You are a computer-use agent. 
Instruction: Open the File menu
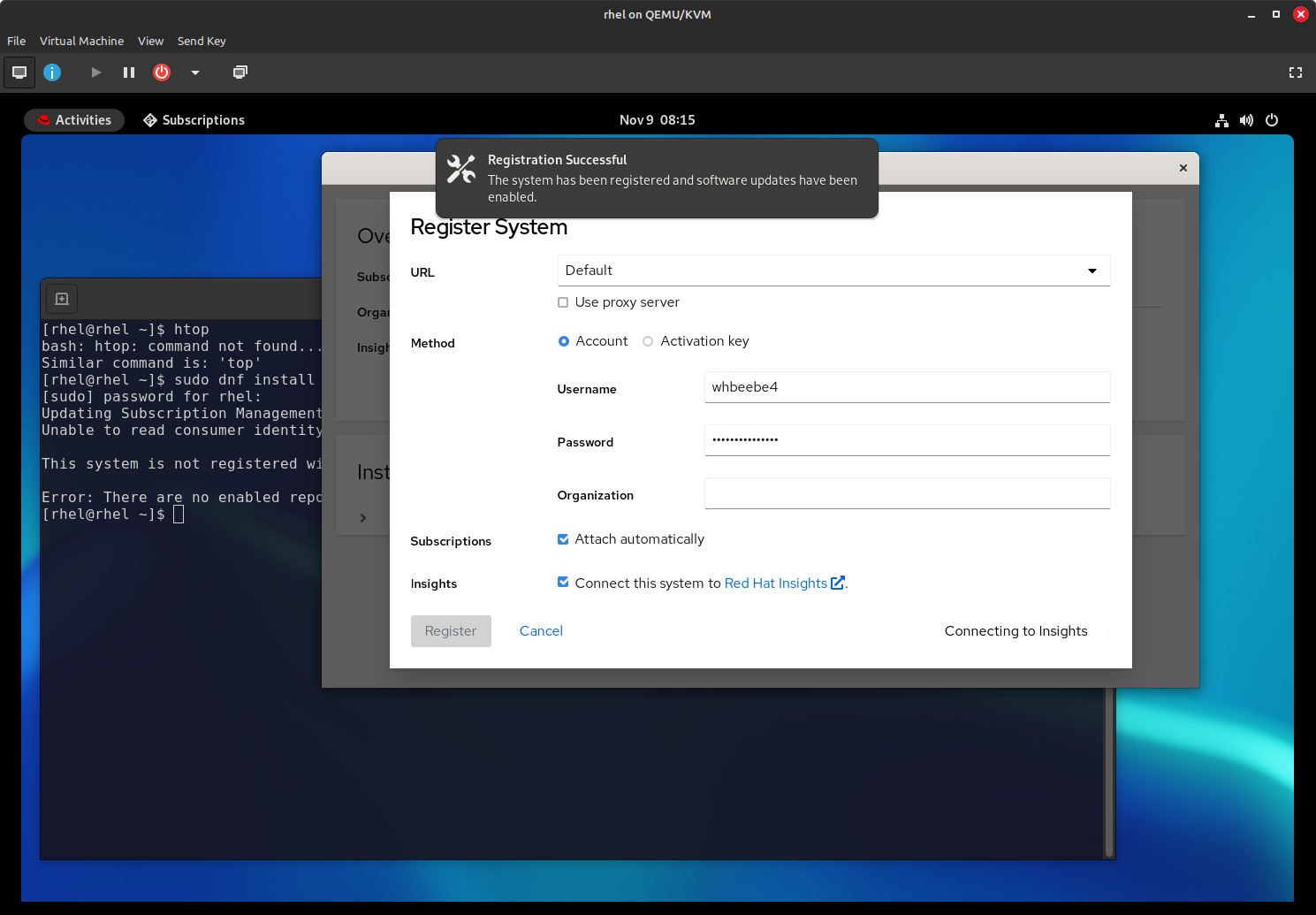click(16, 41)
